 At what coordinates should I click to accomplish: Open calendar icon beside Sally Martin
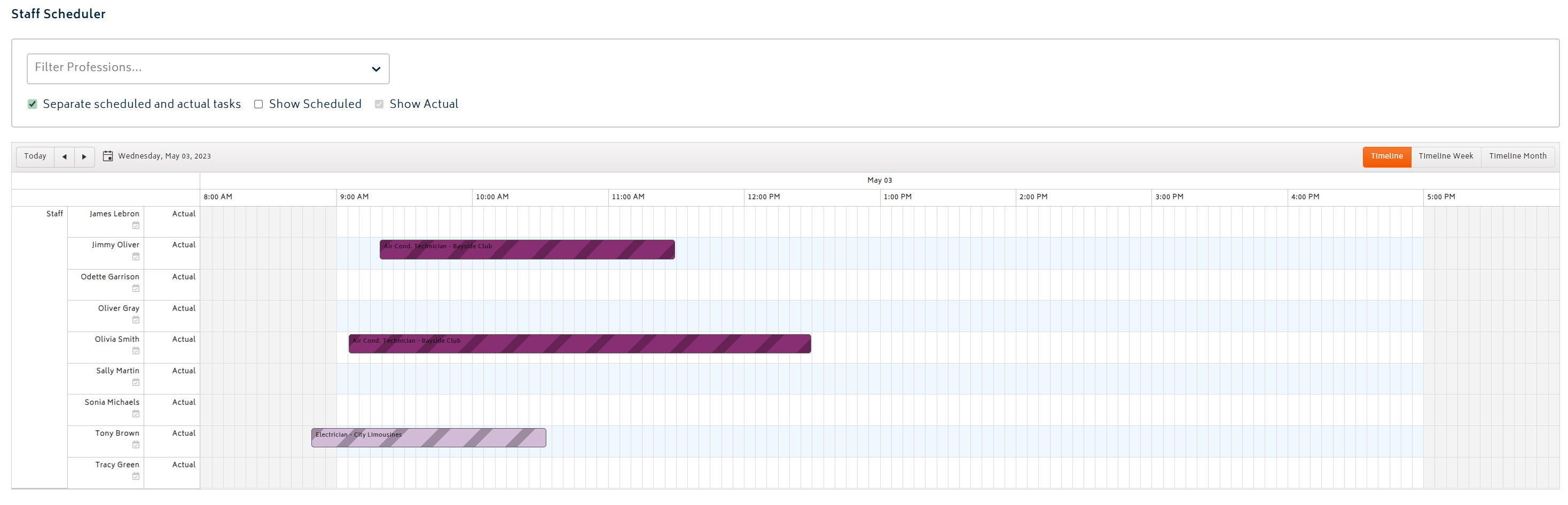(136, 383)
